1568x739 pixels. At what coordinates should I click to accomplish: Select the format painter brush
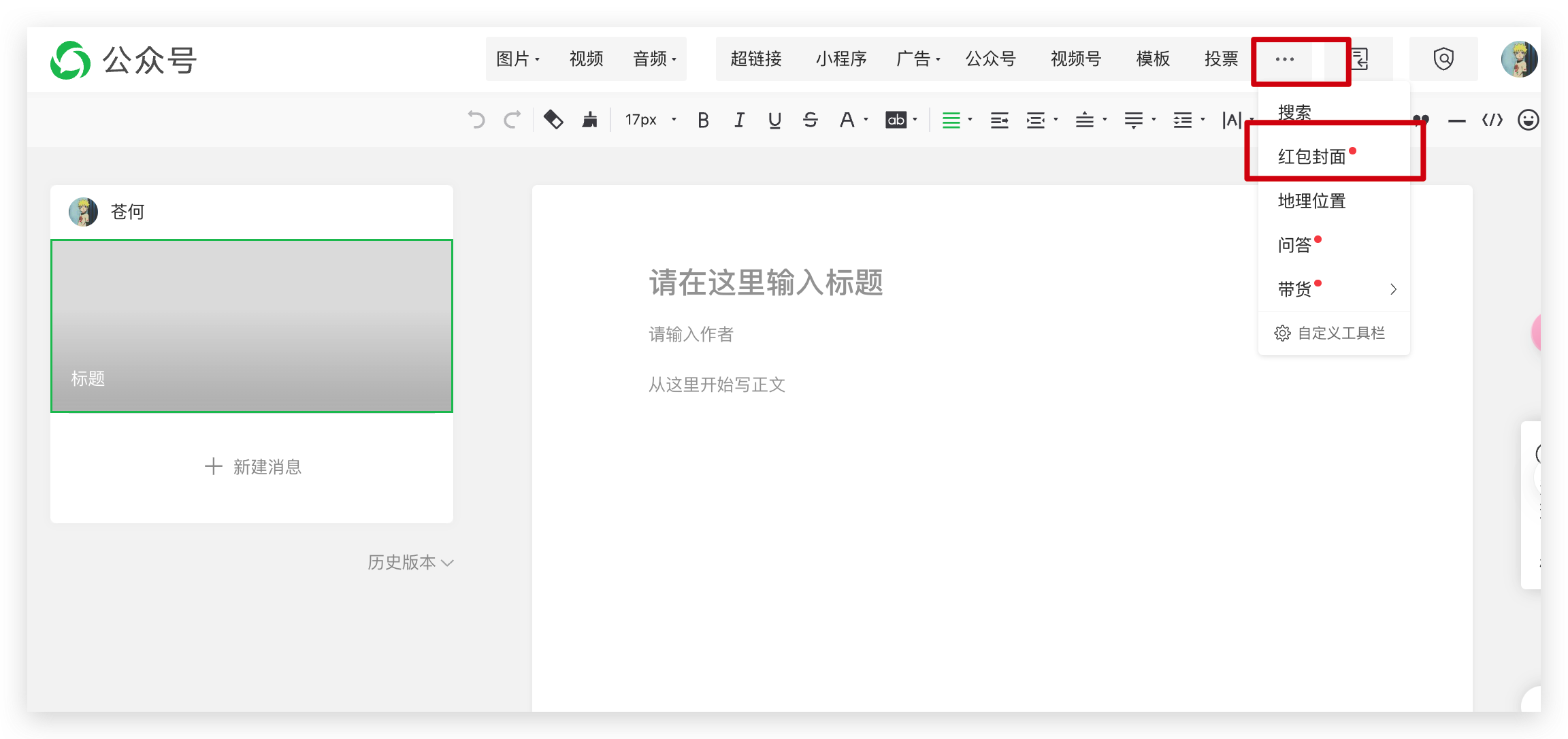pyautogui.click(x=589, y=120)
